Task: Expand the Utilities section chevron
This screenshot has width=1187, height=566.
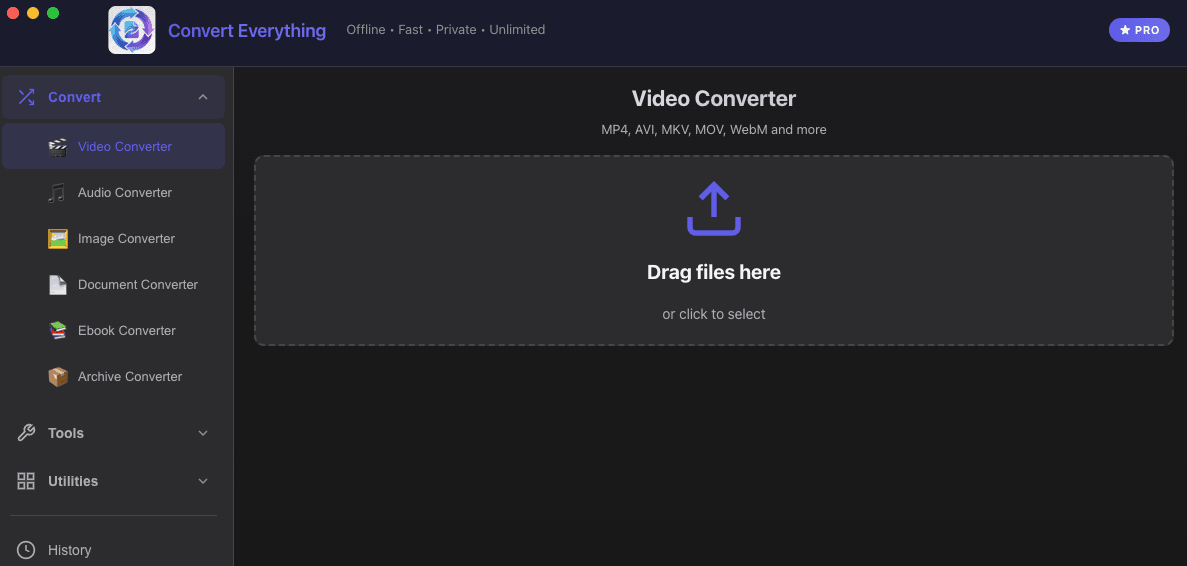Action: click(x=202, y=481)
